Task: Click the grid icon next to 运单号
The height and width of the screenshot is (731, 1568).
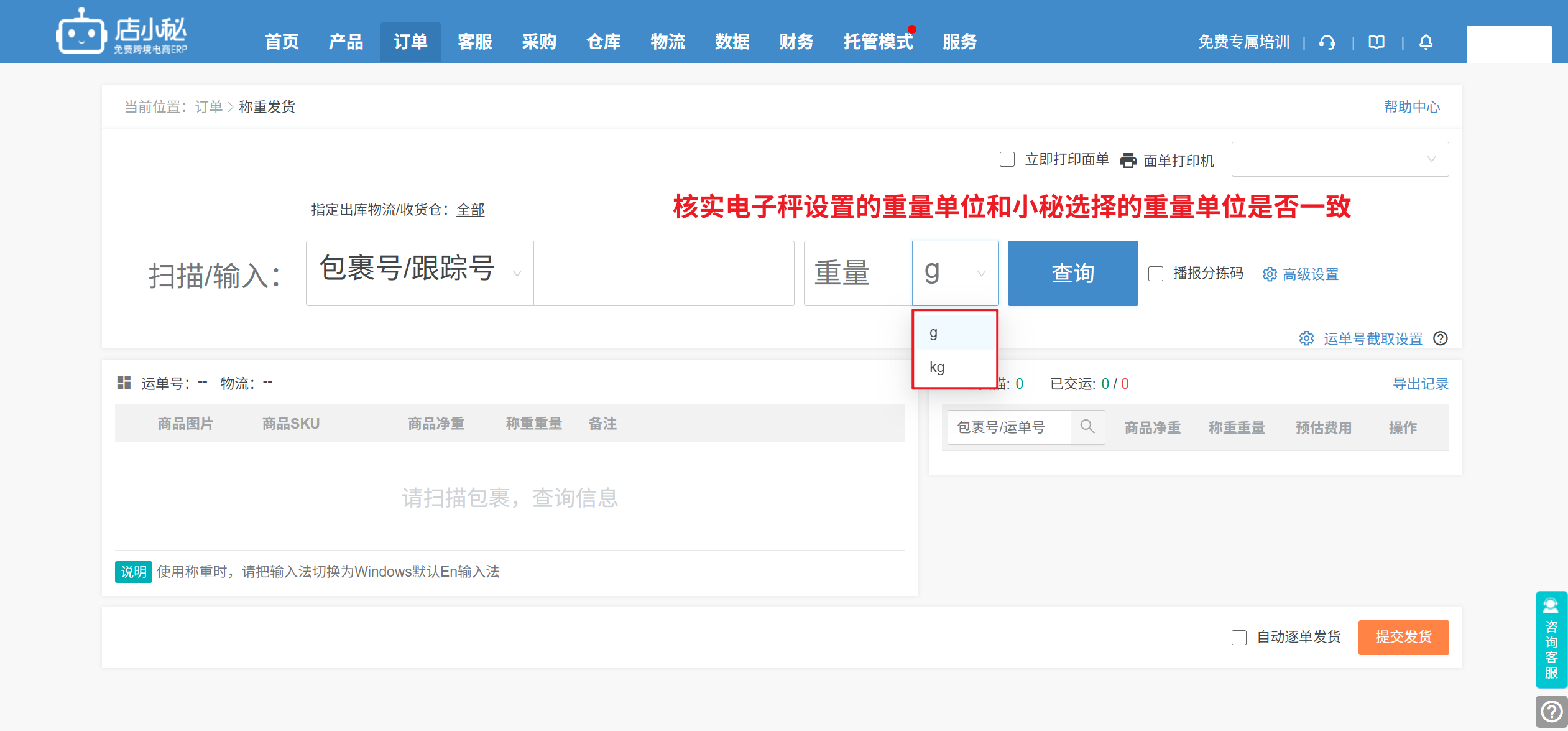Action: 124,383
